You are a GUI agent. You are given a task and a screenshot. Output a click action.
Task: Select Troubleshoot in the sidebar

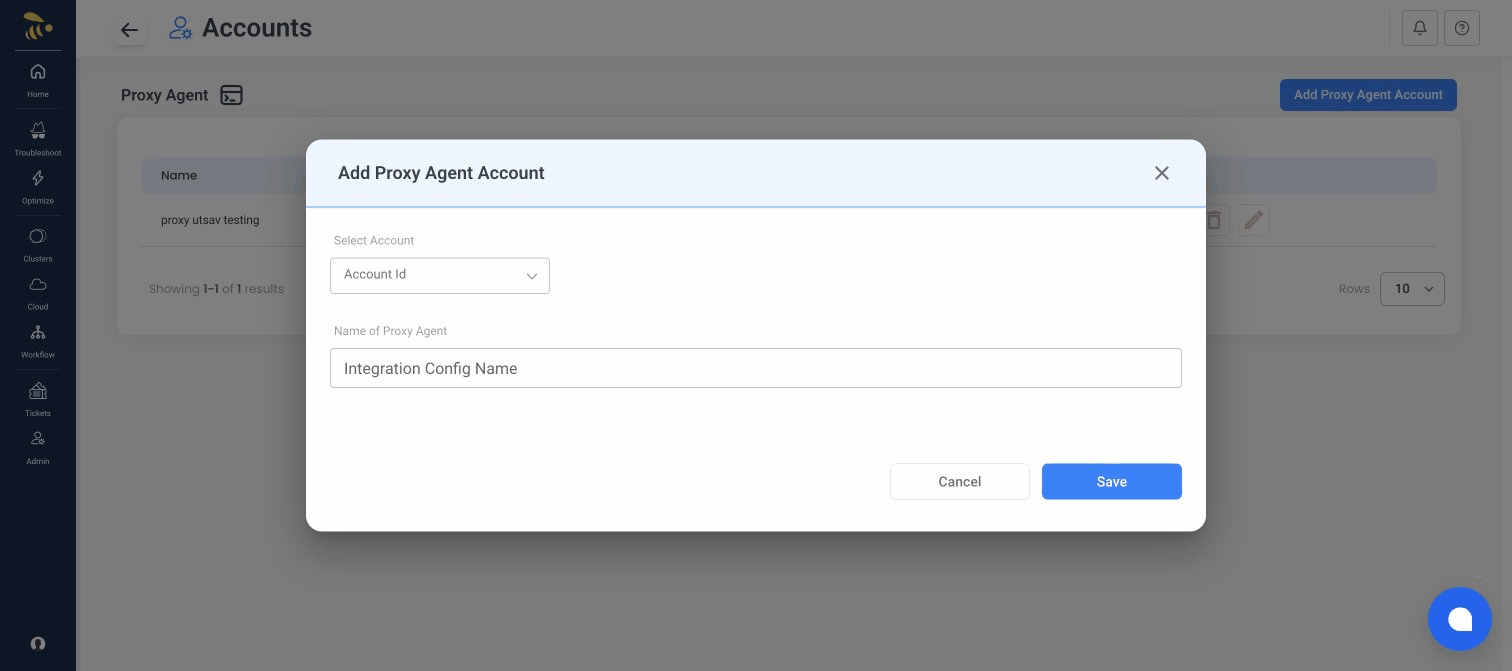(x=37, y=139)
